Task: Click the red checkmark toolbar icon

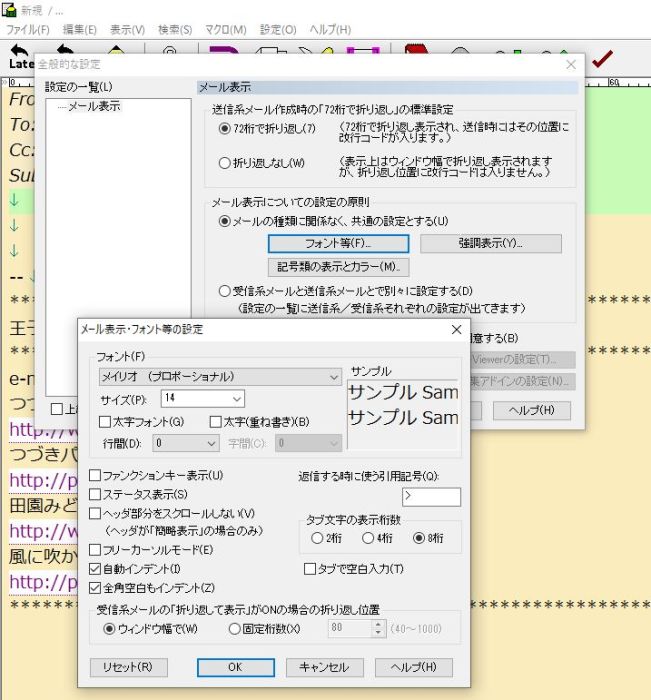Action: 601,60
